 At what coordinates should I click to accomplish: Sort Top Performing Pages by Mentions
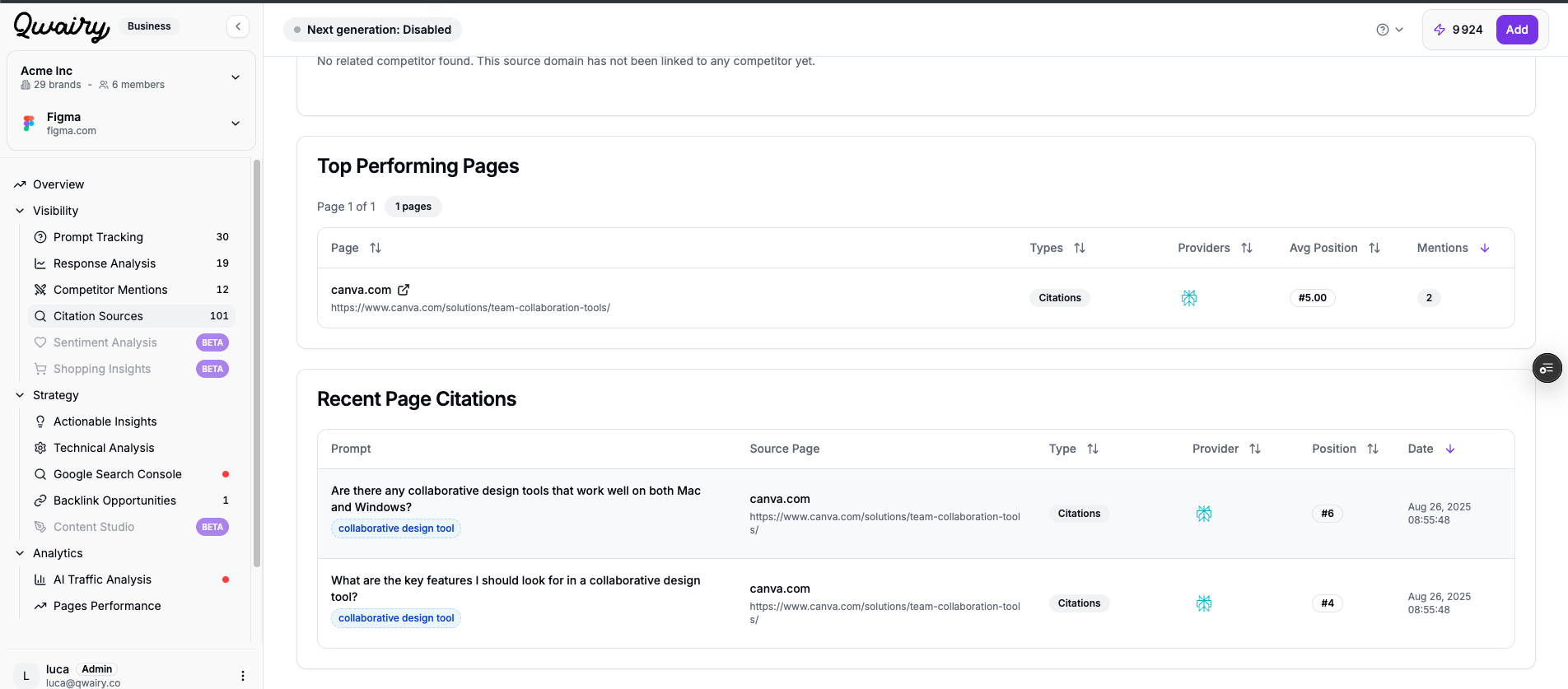coord(1485,248)
